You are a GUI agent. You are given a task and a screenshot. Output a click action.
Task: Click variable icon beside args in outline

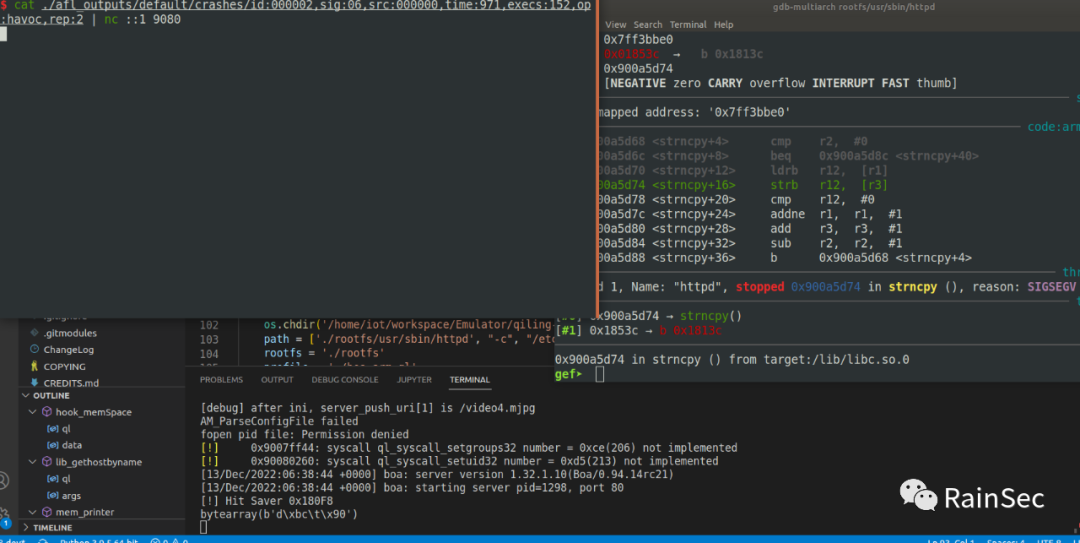point(52,495)
